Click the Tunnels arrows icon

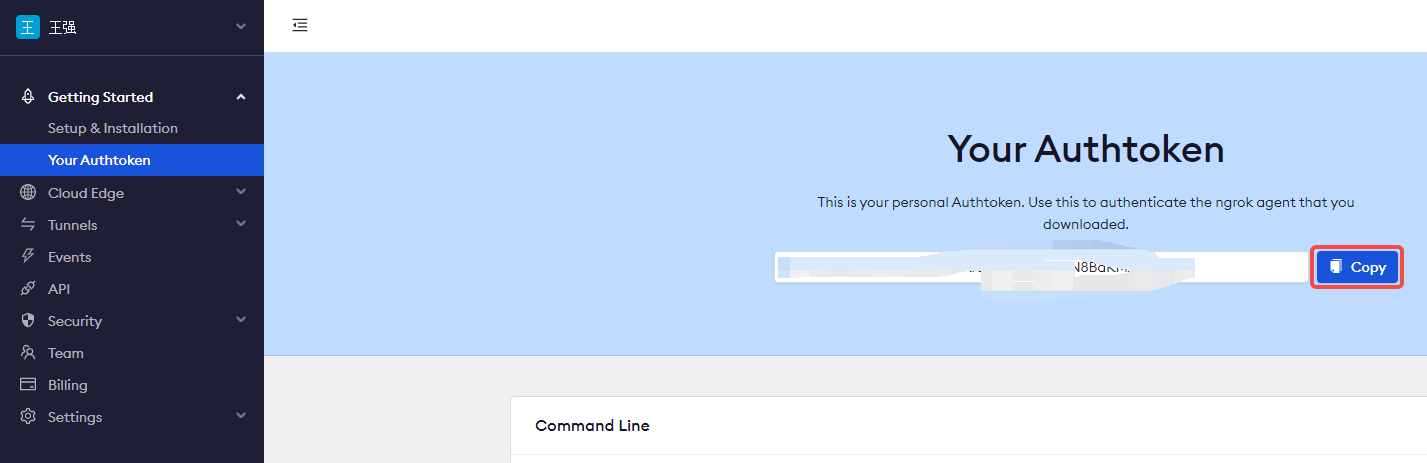pyautogui.click(x=28, y=225)
